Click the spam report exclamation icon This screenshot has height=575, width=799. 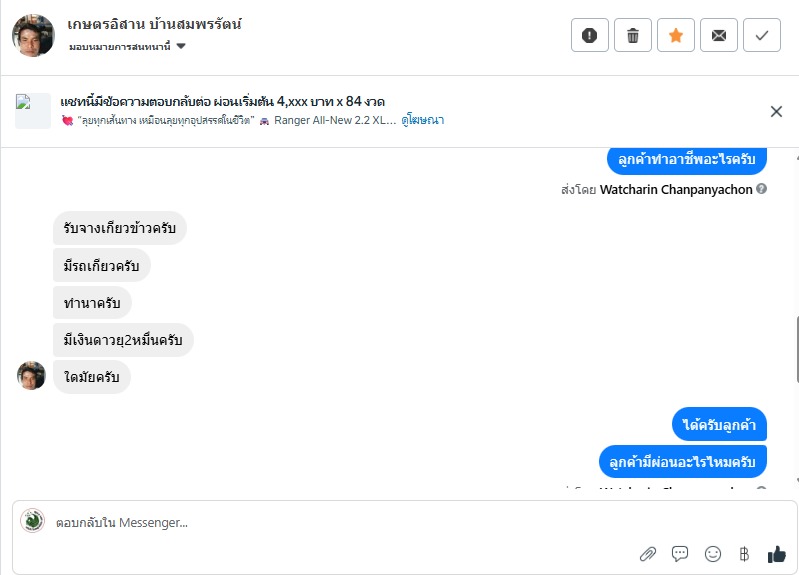coord(590,35)
